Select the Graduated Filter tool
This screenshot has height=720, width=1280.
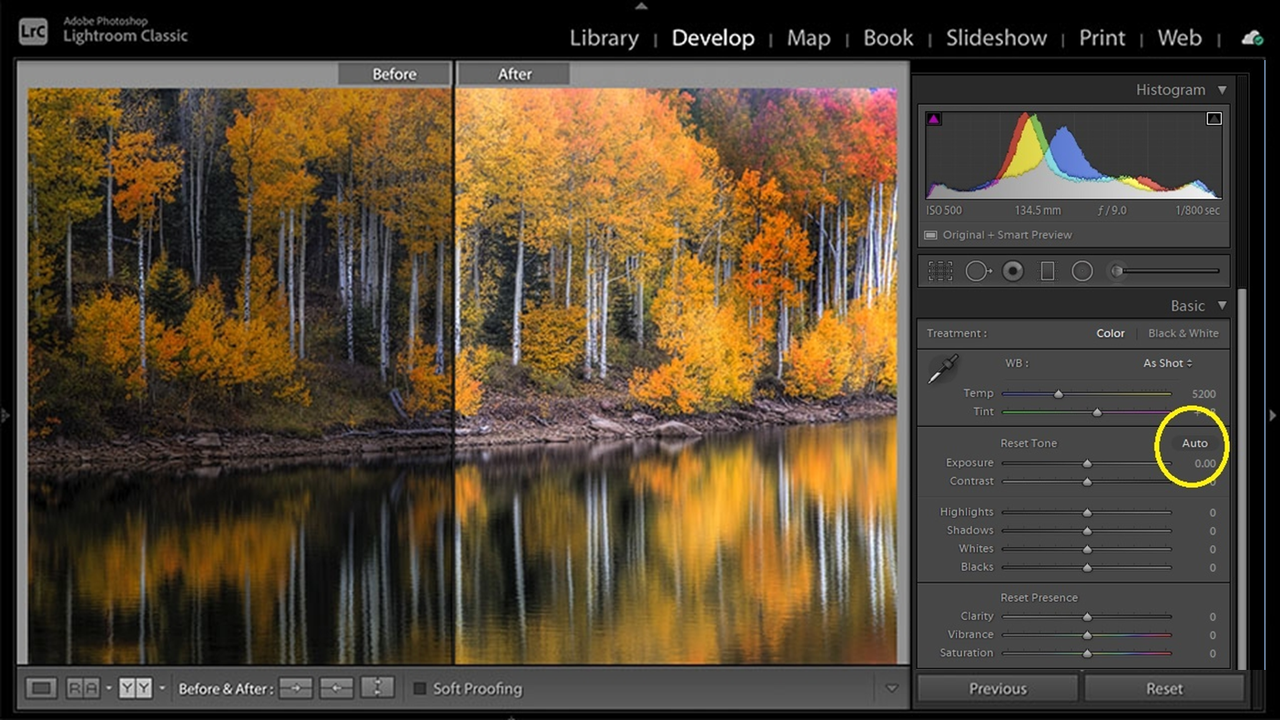(x=1048, y=271)
